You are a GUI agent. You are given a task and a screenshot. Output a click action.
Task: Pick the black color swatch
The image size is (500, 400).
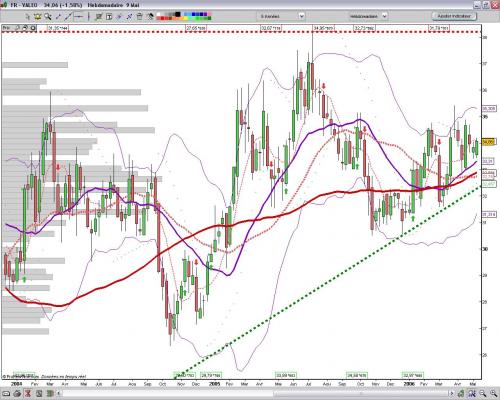(178, 14)
